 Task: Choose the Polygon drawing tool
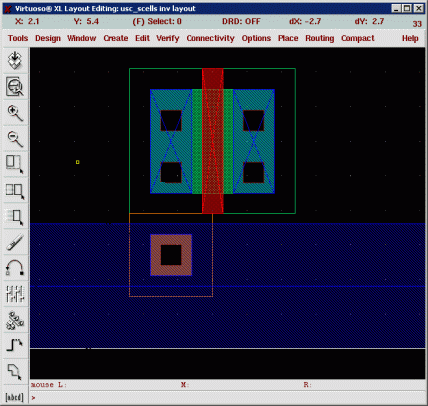coord(15,371)
